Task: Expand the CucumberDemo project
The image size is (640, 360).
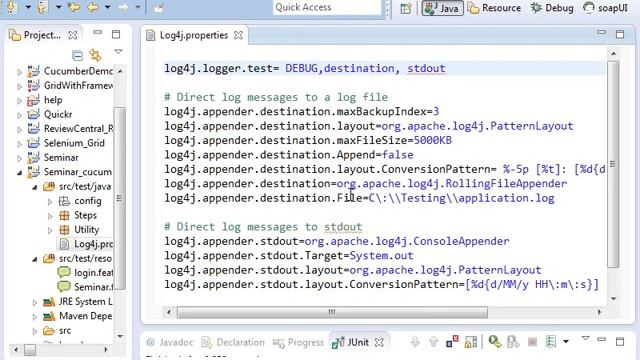Action: click(19, 72)
